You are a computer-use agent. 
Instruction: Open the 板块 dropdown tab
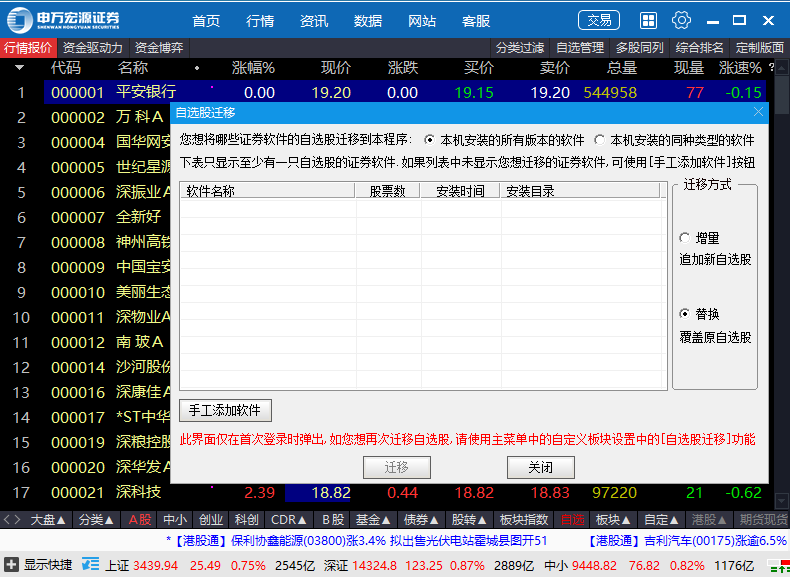[613, 520]
